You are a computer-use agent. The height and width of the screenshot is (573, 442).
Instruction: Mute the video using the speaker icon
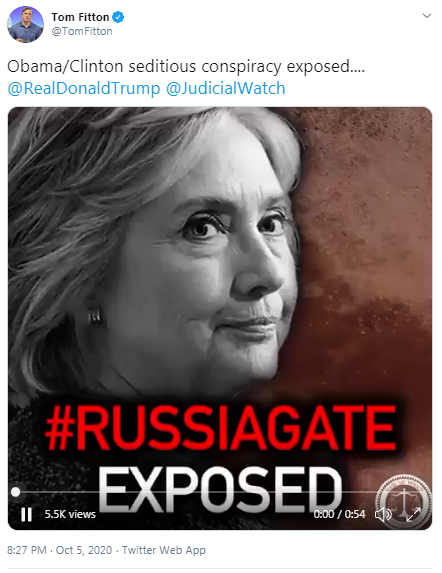pyautogui.click(x=383, y=515)
